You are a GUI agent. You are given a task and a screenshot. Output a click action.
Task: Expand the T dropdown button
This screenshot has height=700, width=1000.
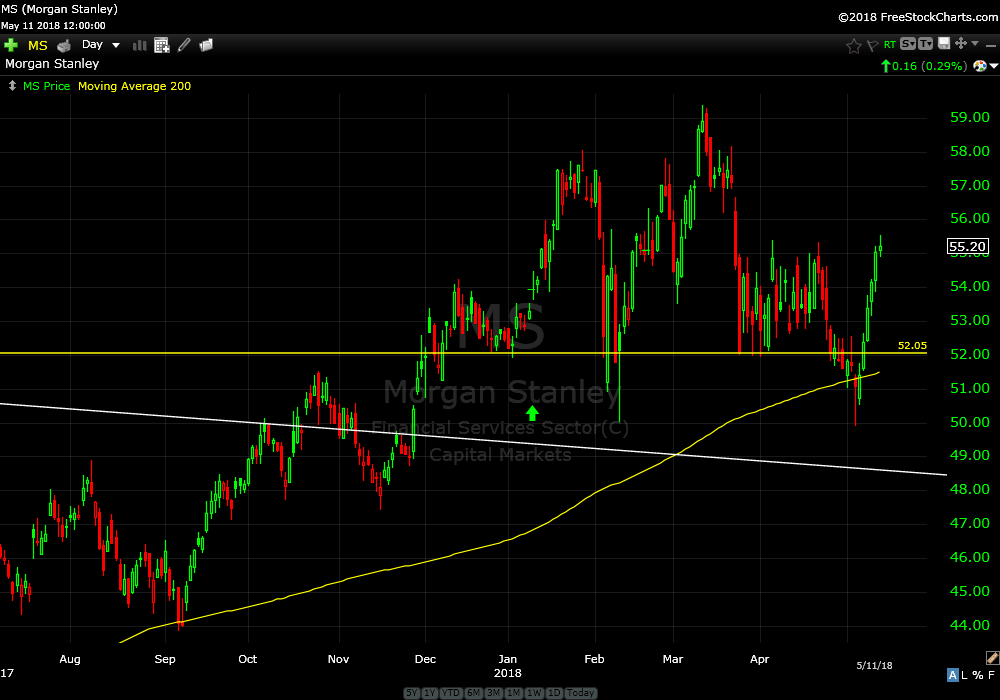tap(925, 44)
